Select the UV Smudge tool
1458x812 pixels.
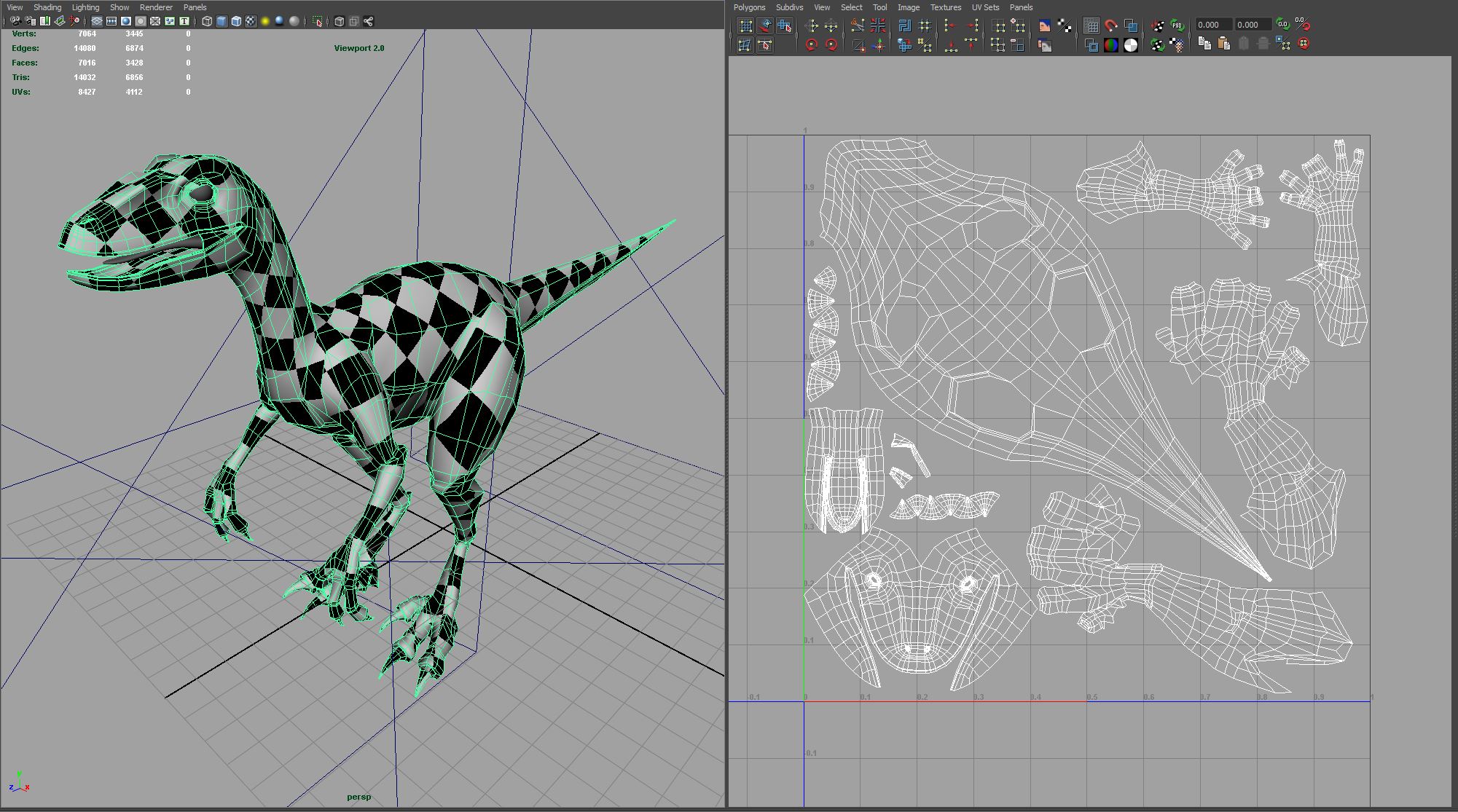[765, 25]
